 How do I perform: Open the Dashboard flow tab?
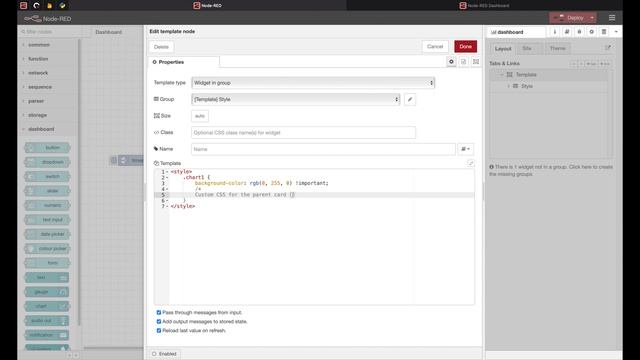(x=109, y=32)
